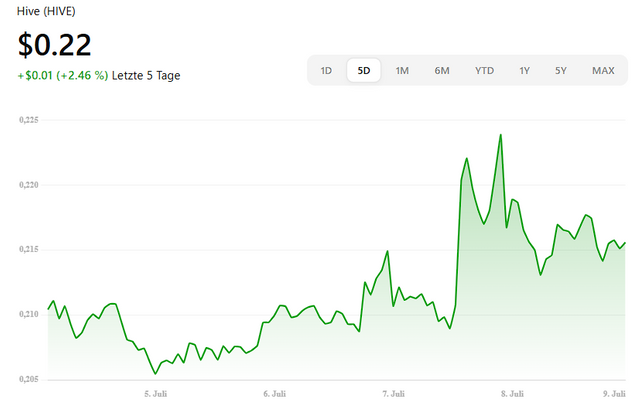
Task: Click the 'Letzte 5 Tage' label
Action: [146, 76]
